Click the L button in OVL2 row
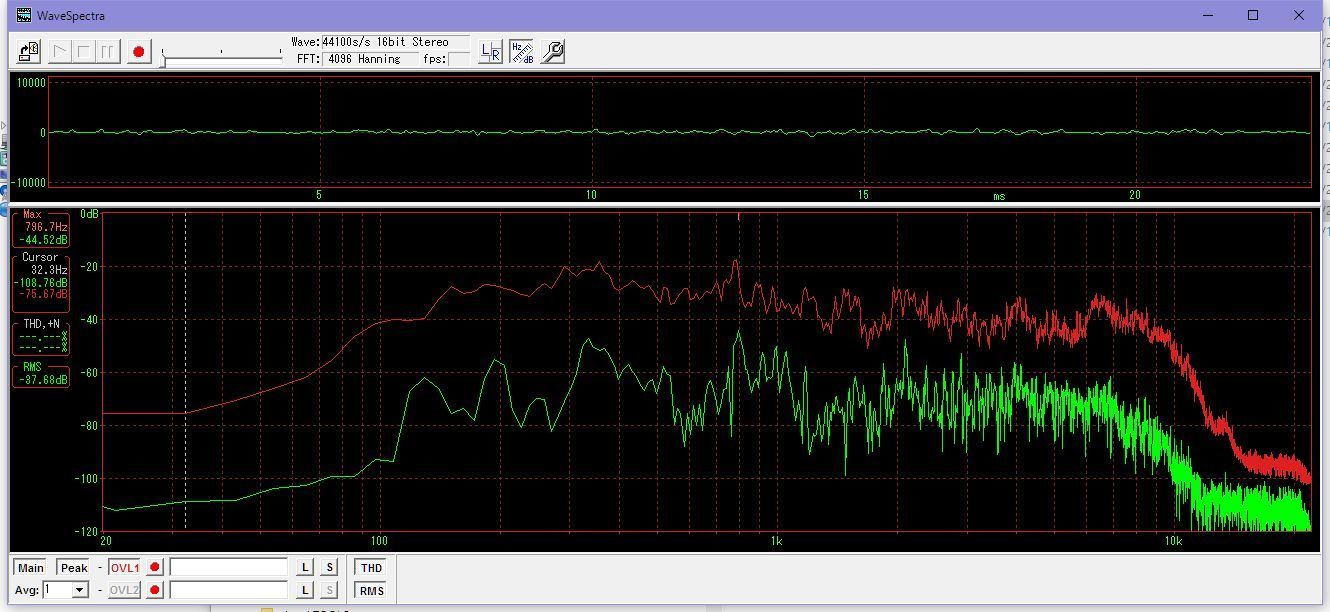The height and width of the screenshot is (612, 1330). 306,590
